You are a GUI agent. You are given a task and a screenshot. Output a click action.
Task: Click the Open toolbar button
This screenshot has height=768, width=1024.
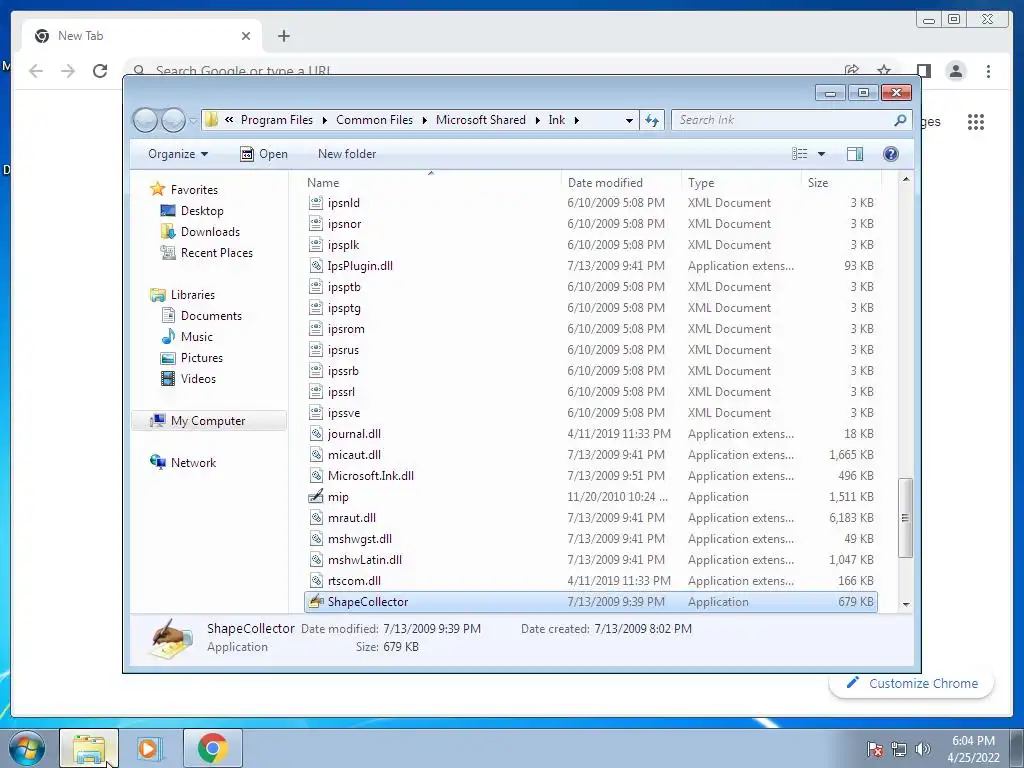pos(264,154)
